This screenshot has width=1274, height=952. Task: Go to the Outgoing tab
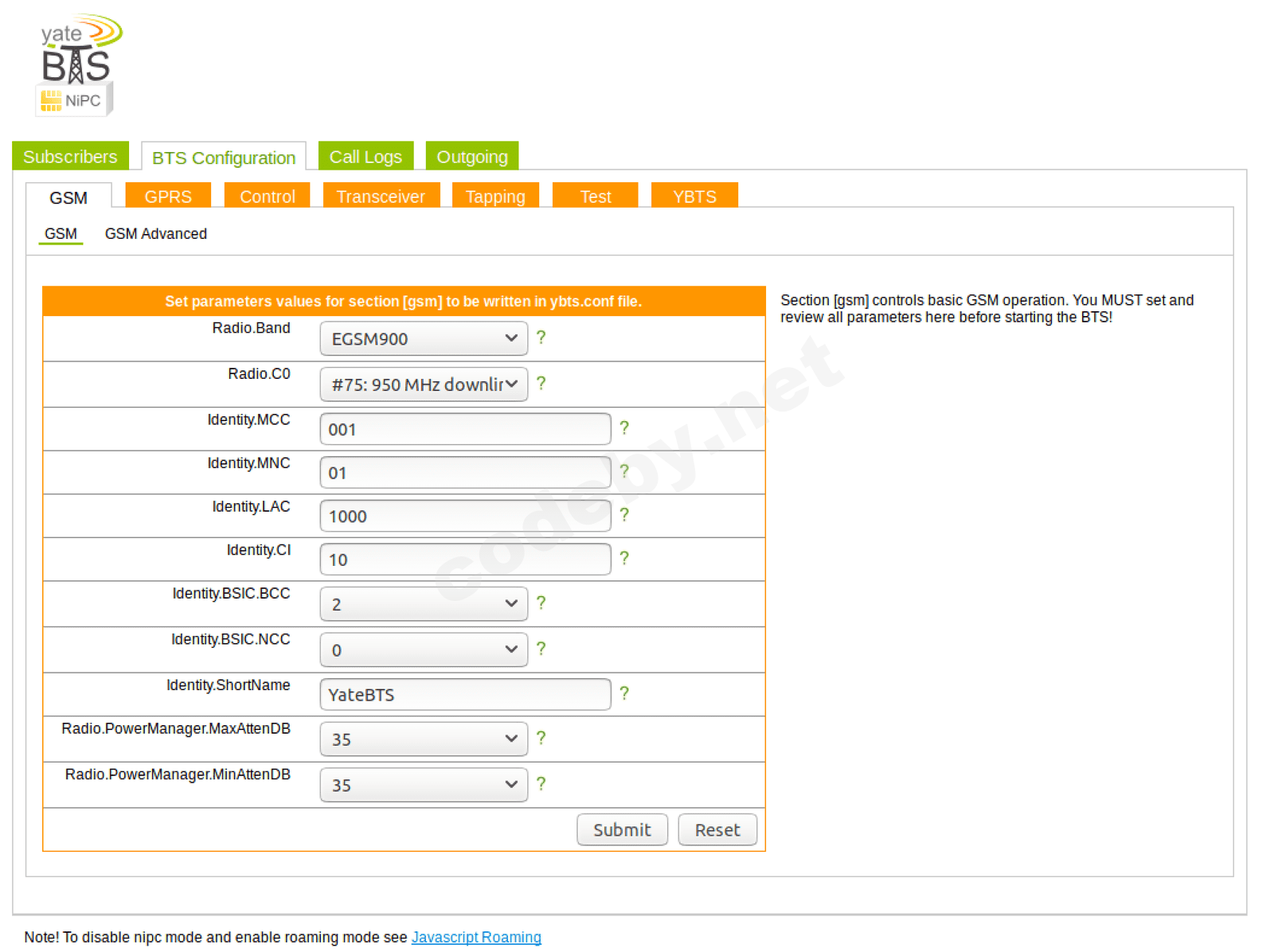coord(472,156)
